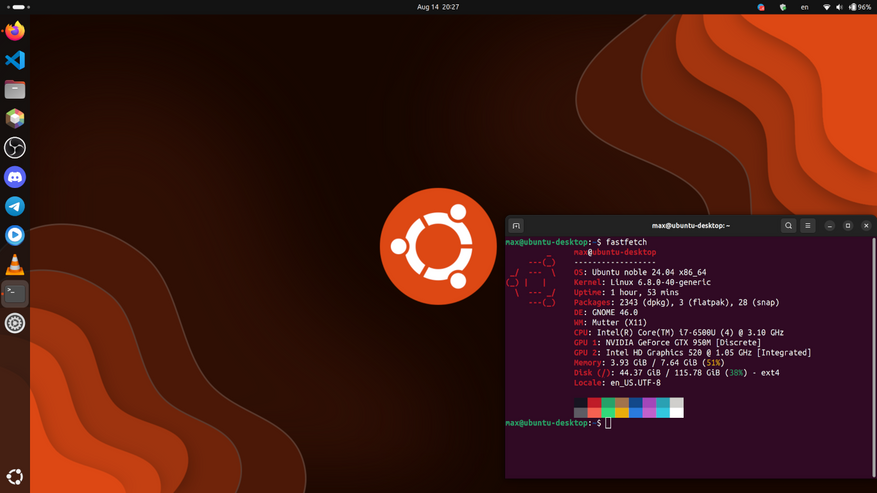Open the Activities workspace indicator

click(18, 7)
